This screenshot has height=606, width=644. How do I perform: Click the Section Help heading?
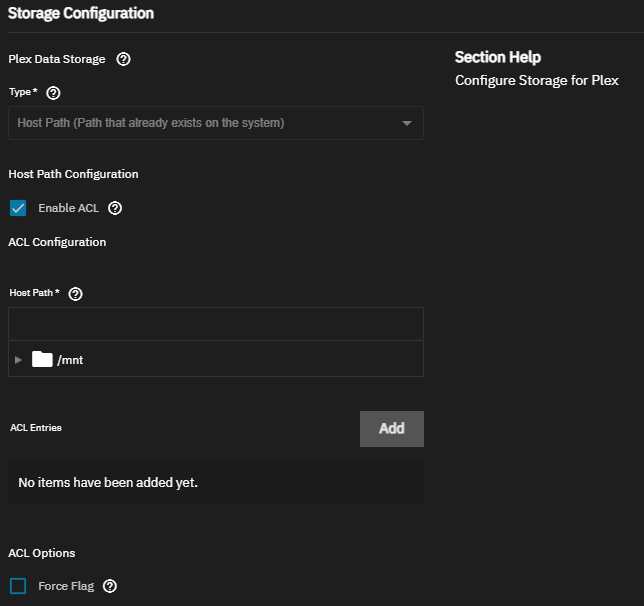(498, 57)
